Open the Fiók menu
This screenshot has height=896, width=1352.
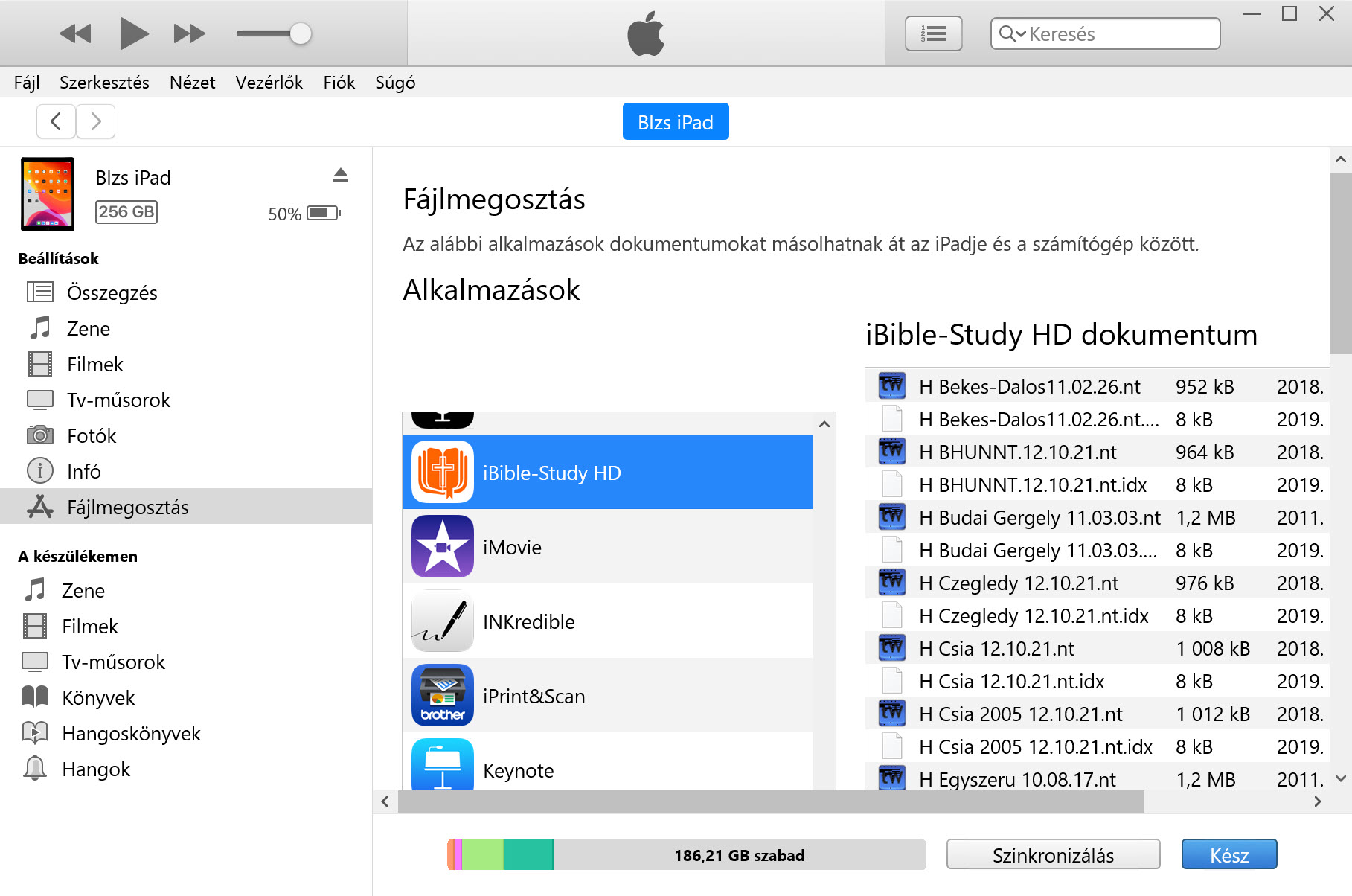(x=339, y=83)
